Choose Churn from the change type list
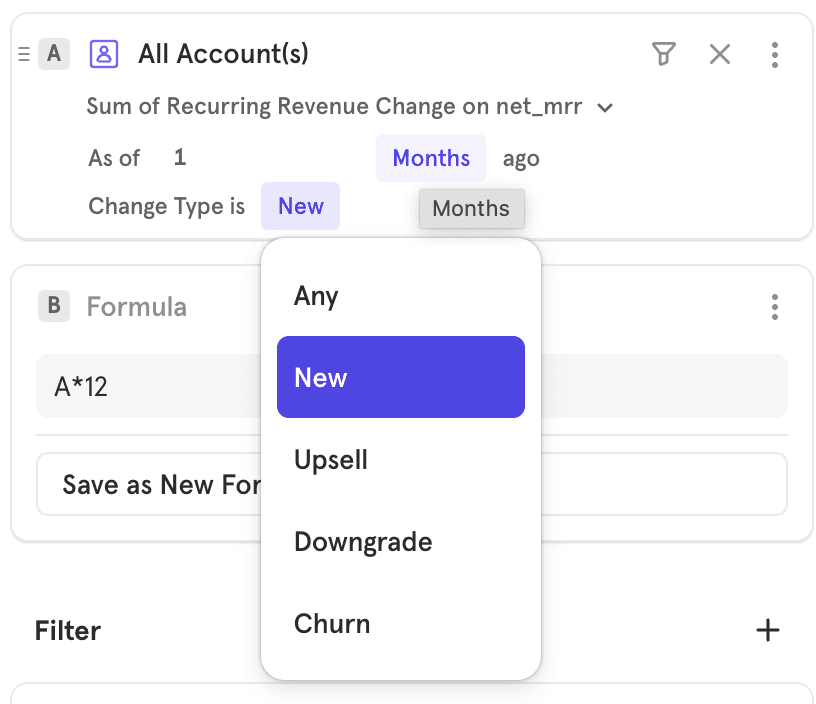The height and width of the screenshot is (704, 816). (x=332, y=624)
